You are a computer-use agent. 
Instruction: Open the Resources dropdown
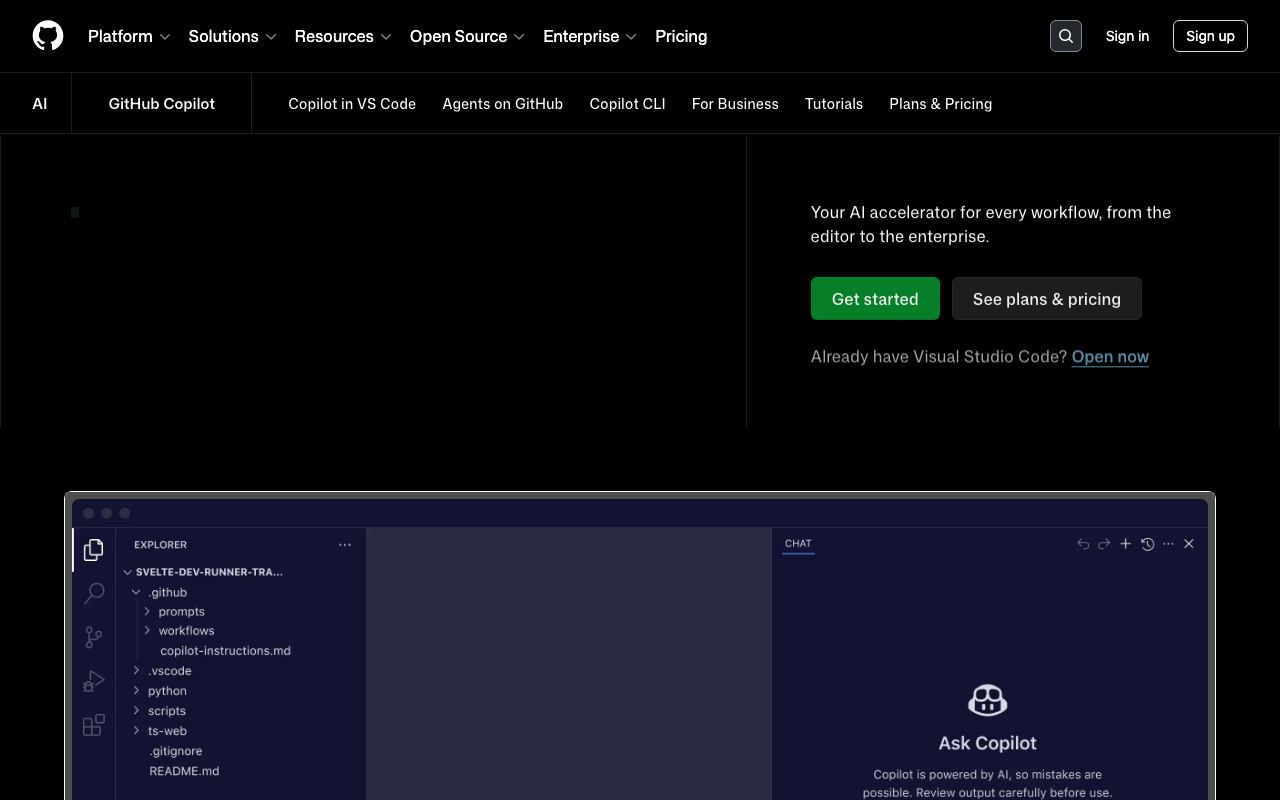pyautogui.click(x=343, y=36)
